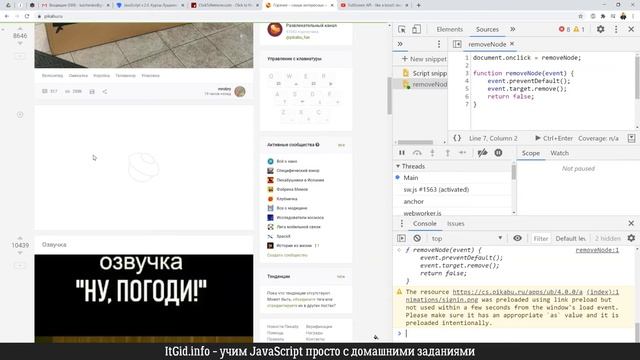This screenshot has height=360, width=640.
Task: Close the removeNode editor tab
Action: click(512, 44)
